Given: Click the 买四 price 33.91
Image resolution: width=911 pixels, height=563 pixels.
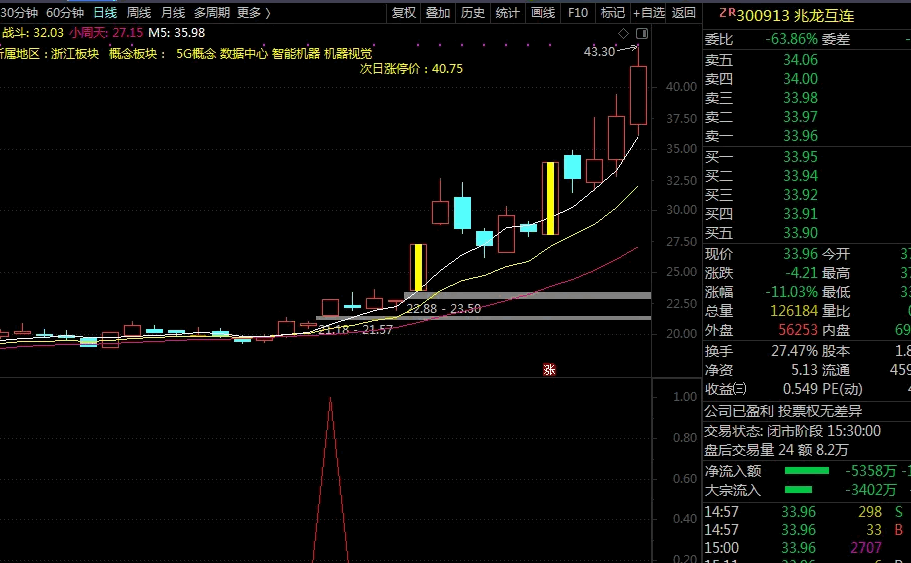Looking at the screenshot, I should (x=800, y=214).
